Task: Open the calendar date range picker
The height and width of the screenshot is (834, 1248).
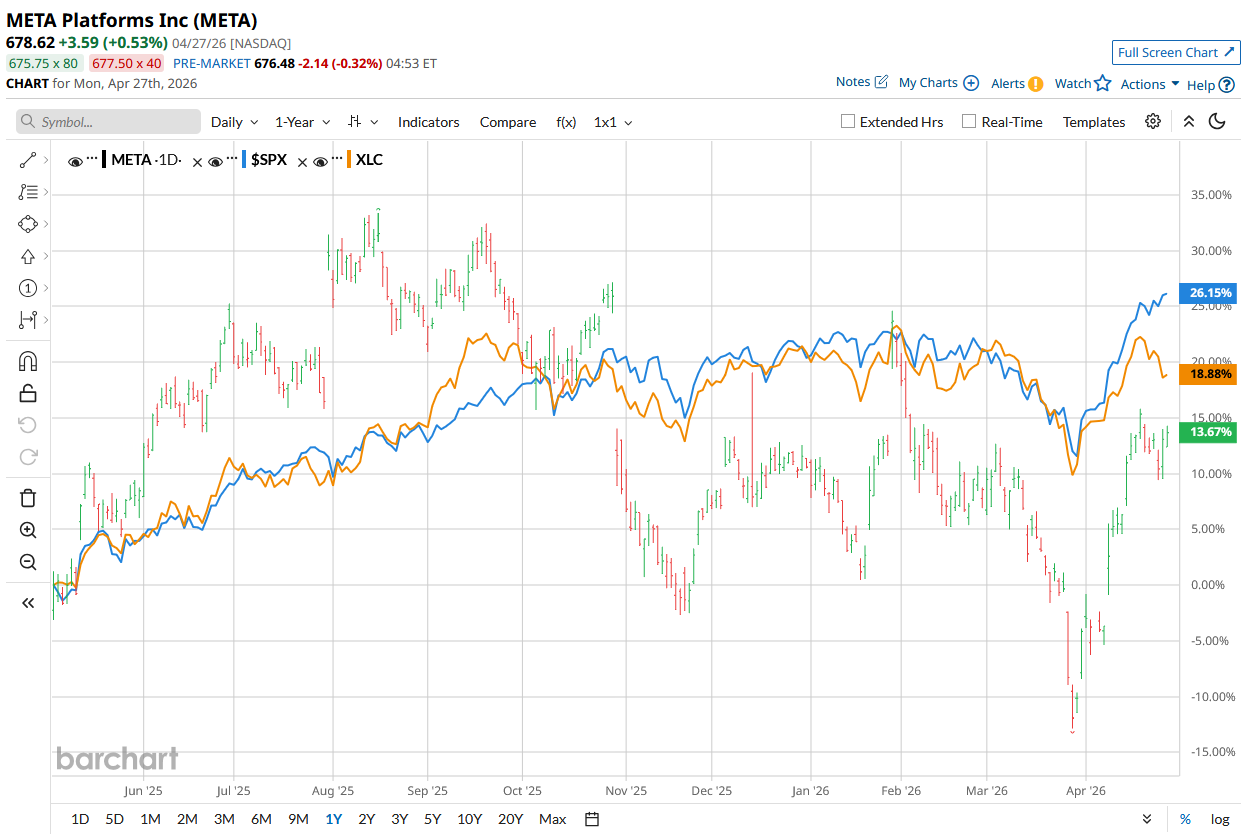Action: pyautogui.click(x=592, y=819)
